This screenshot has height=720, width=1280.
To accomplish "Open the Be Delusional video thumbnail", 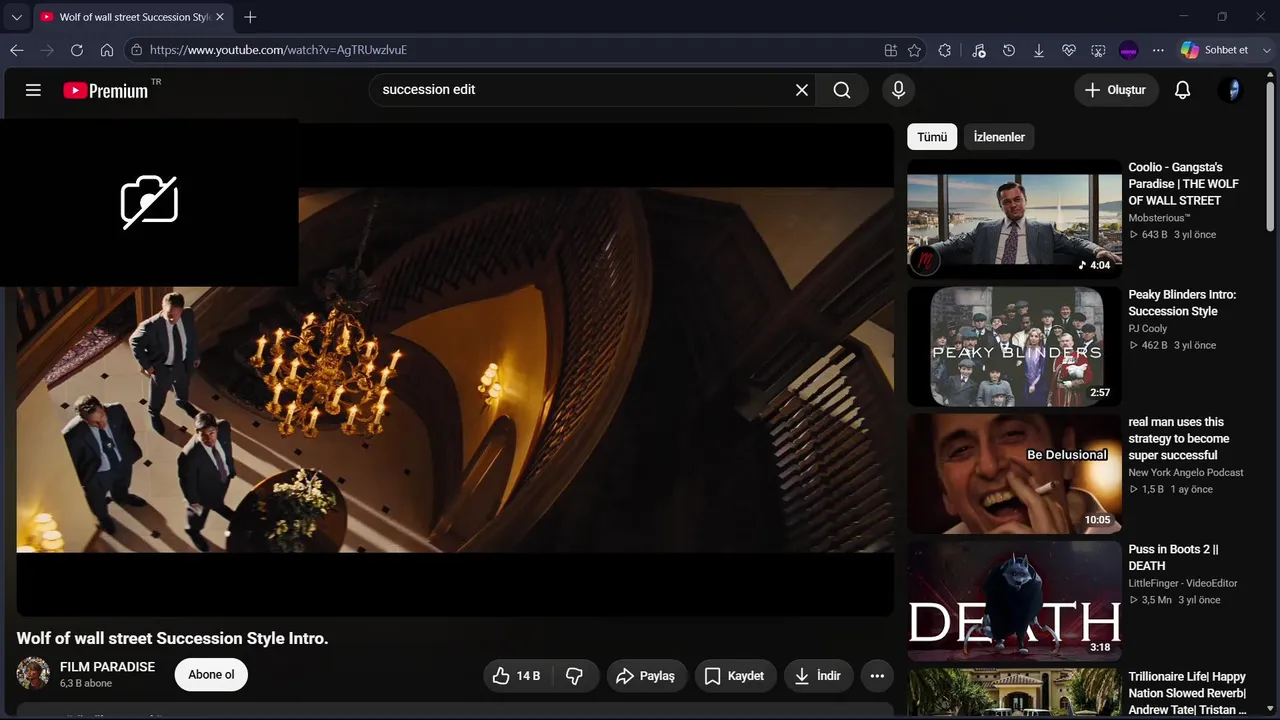I will (1014, 474).
